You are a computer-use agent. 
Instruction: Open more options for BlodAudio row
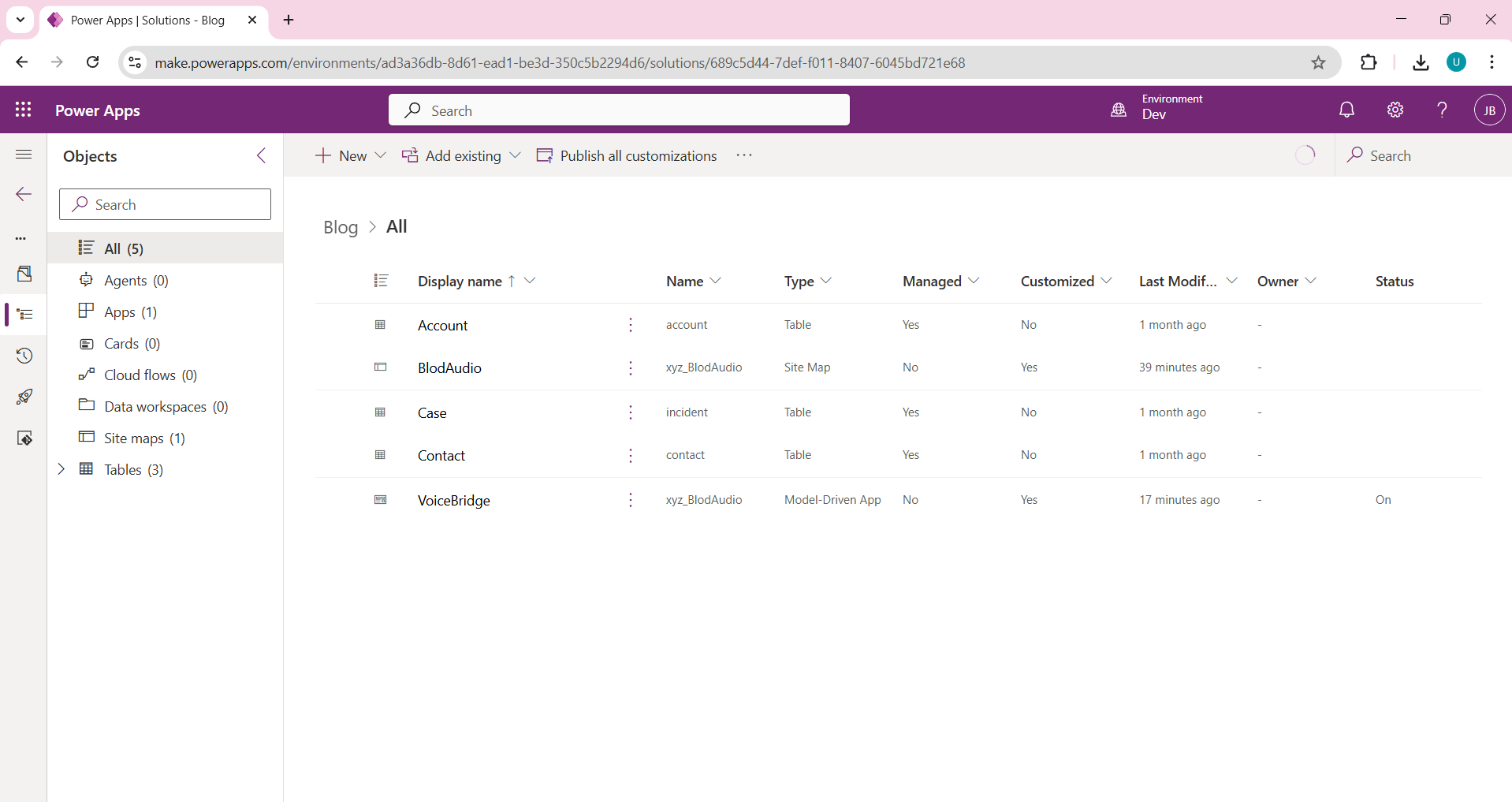click(631, 368)
